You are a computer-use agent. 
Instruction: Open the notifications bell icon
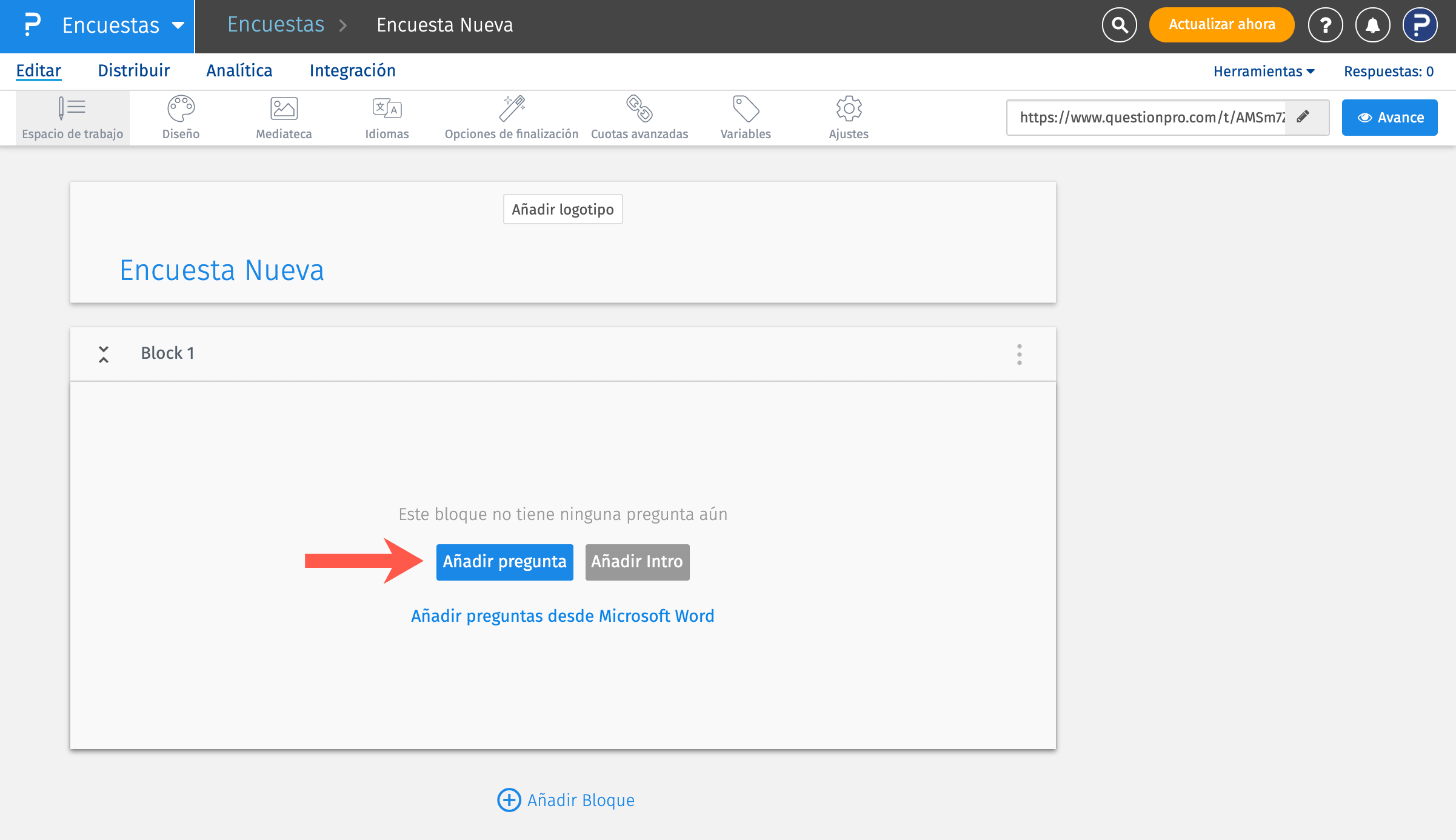tap(1372, 25)
